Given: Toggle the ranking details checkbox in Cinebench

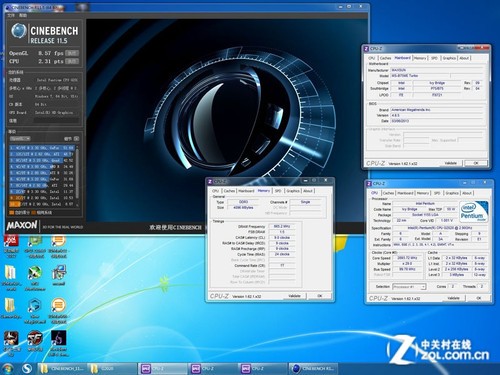Looking at the screenshot, I should coord(76,138).
